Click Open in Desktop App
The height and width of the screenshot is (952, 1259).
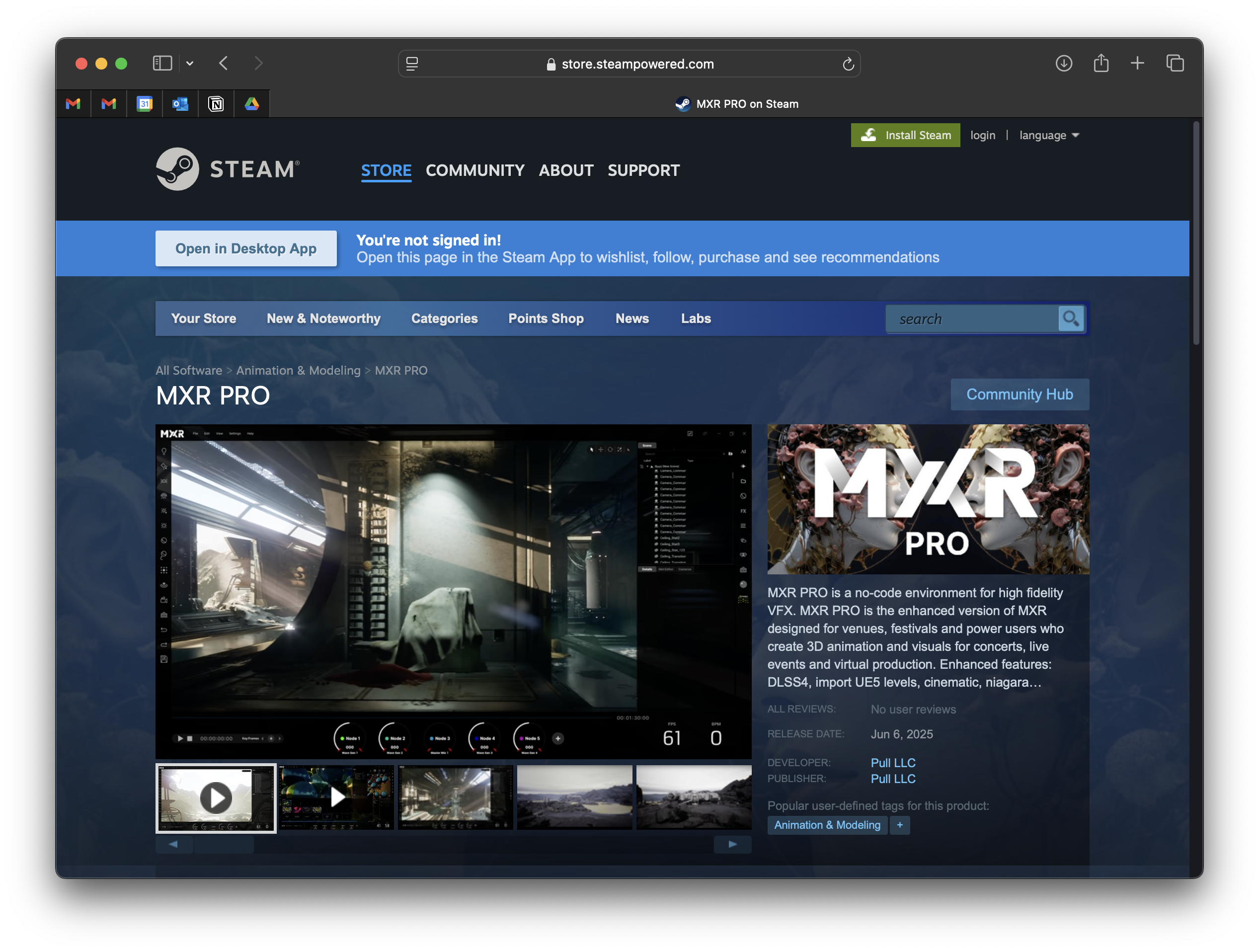(x=246, y=248)
